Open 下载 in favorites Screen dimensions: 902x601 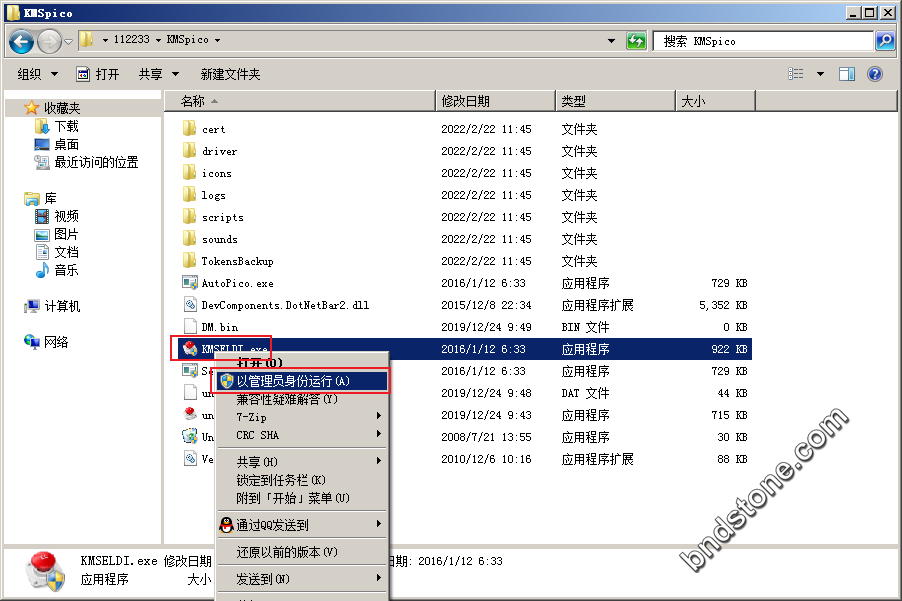pos(66,126)
